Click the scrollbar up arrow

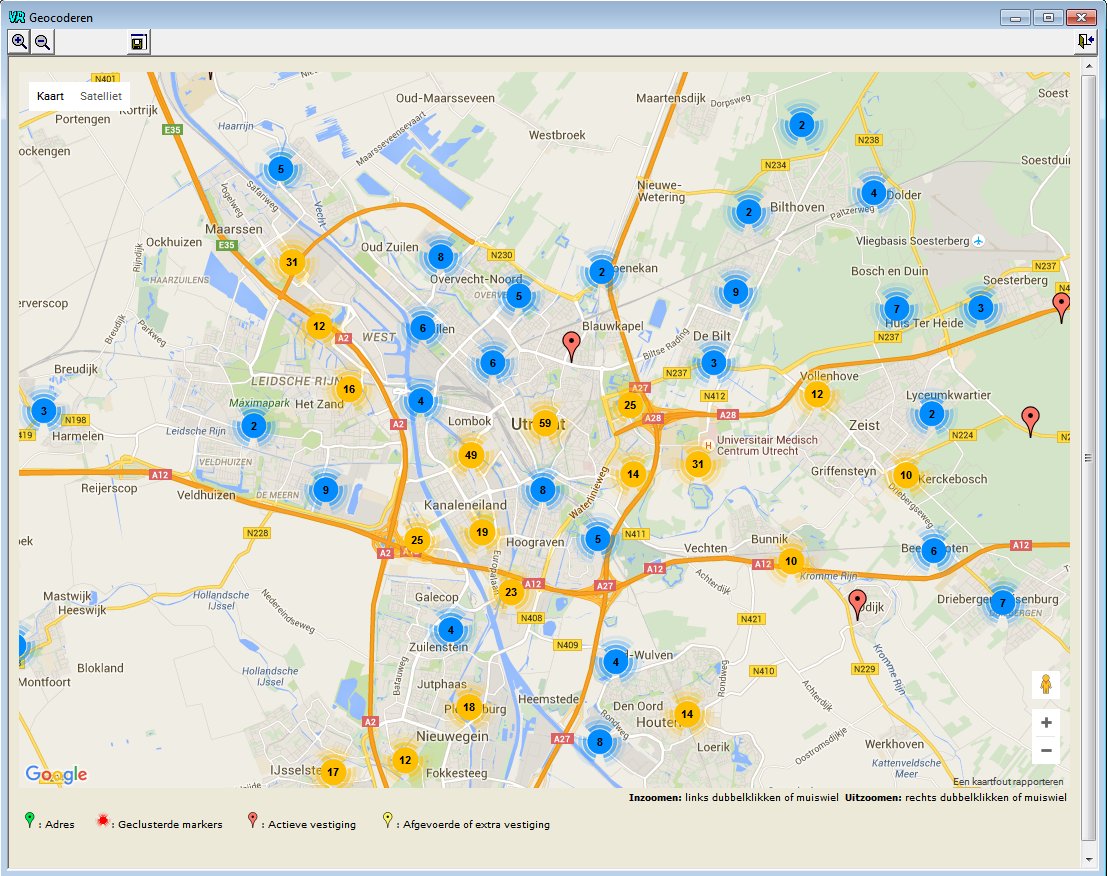1088,66
